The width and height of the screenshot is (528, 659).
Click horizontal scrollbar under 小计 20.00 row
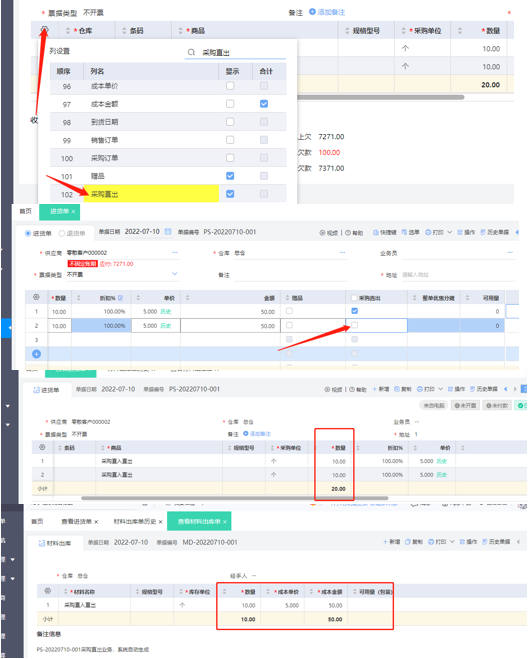(234, 498)
